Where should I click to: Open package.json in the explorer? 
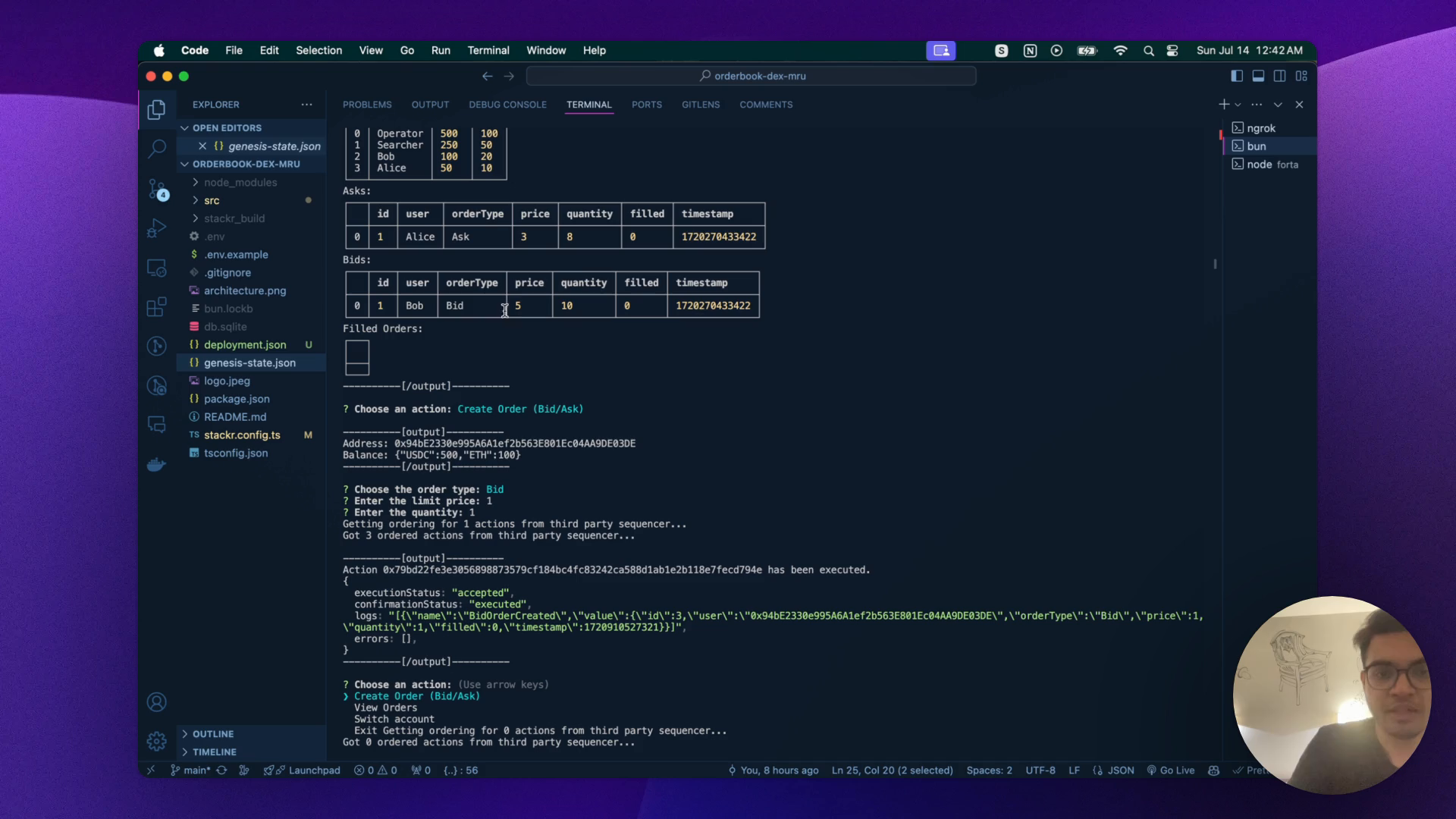tap(237, 399)
